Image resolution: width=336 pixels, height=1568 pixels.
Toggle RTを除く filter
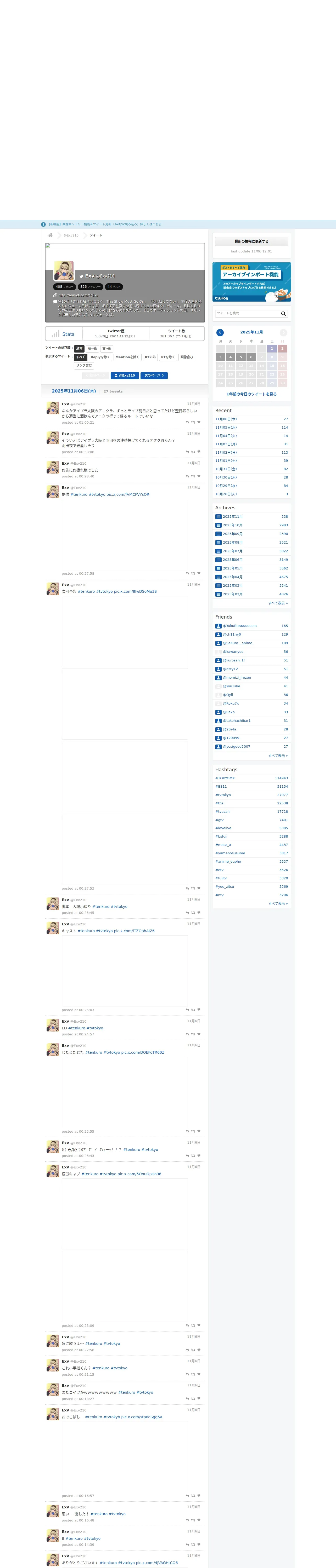pos(168,357)
